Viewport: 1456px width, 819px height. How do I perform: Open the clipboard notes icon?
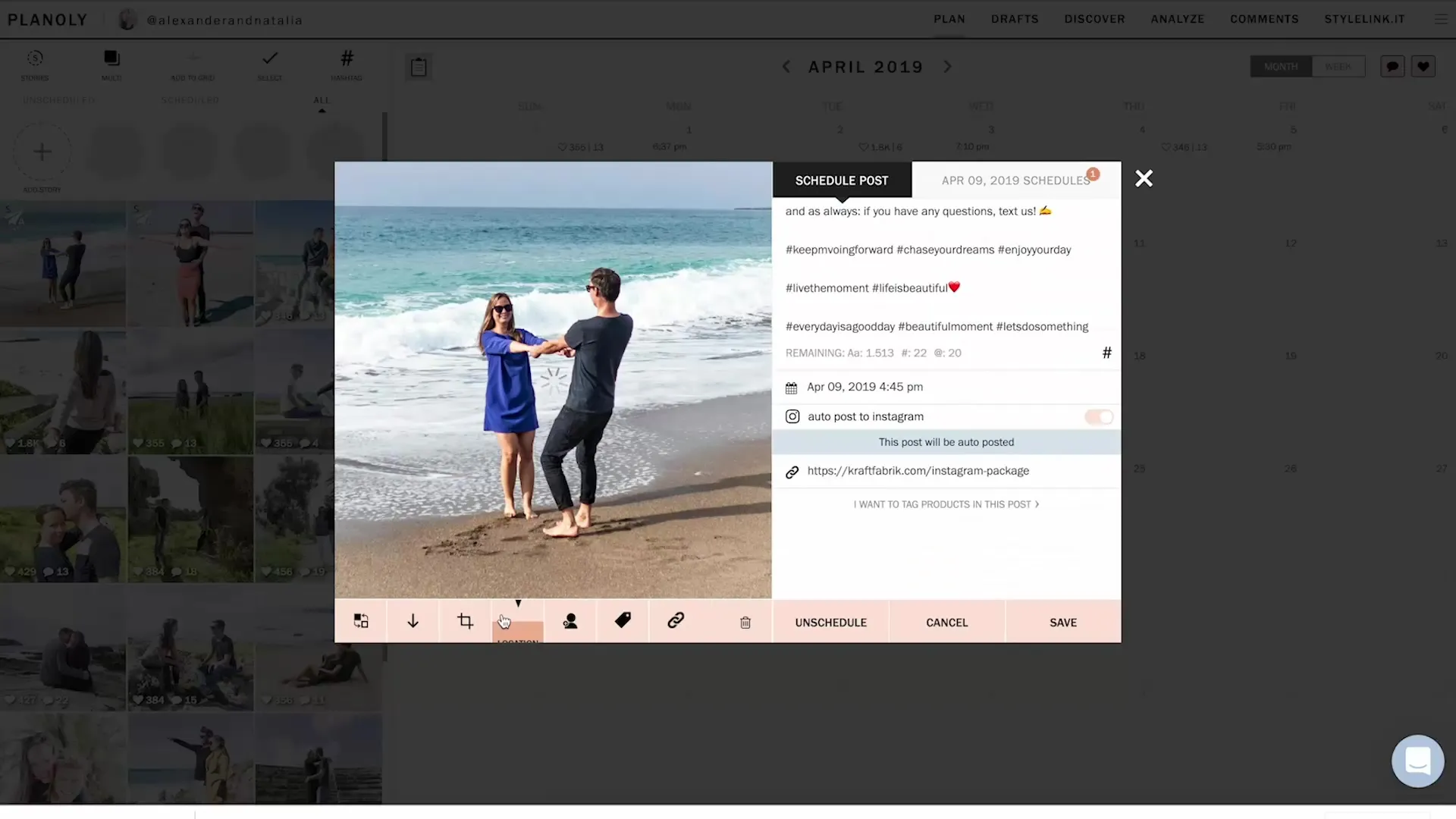coord(419,67)
